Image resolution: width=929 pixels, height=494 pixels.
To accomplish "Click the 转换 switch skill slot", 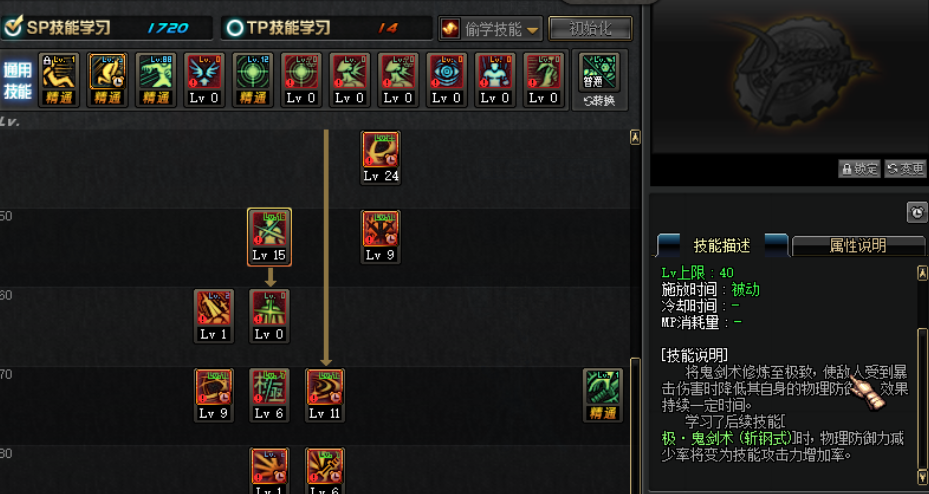I will click(599, 81).
